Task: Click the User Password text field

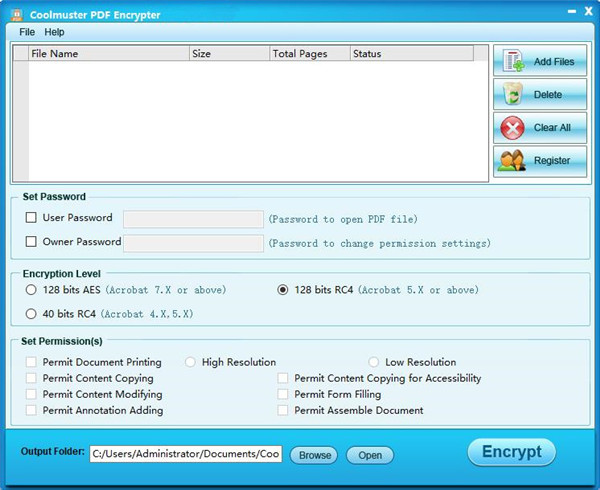Action: 193,218
